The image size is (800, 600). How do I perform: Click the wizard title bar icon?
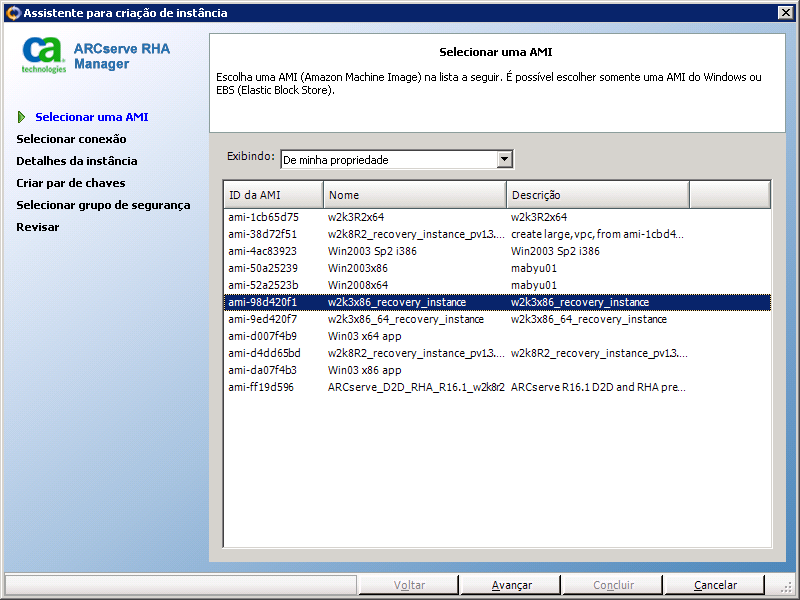tap(12, 13)
